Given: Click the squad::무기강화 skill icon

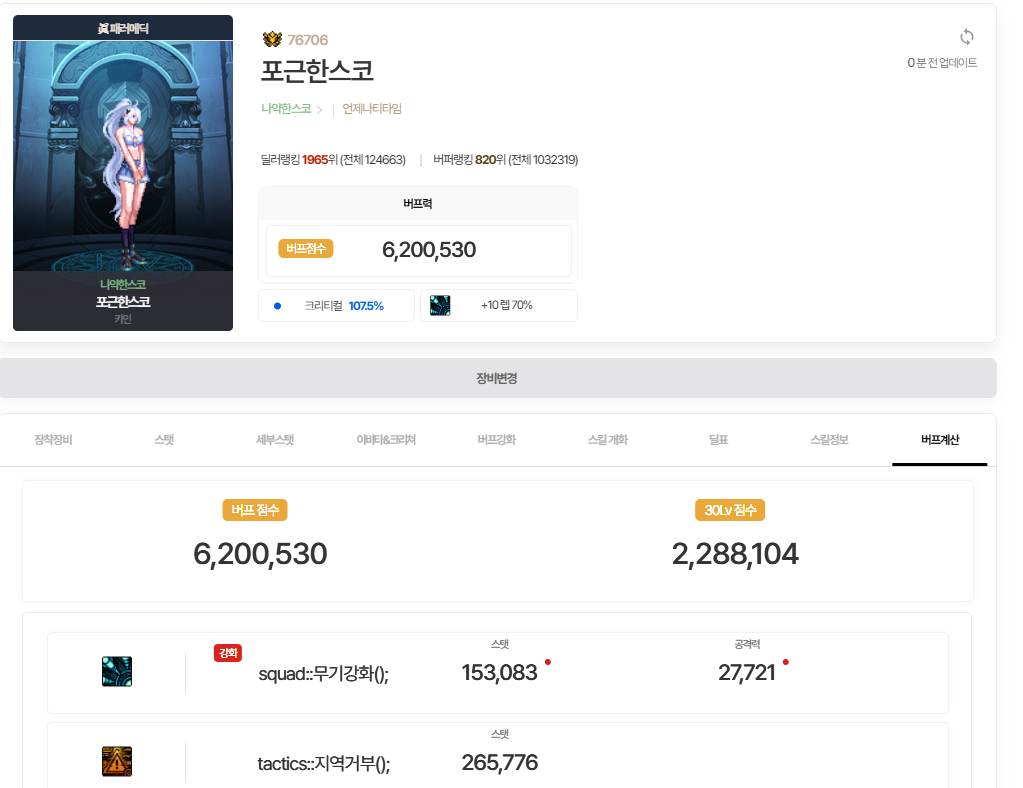Looking at the screenshot, I should (x=117, y=671).
